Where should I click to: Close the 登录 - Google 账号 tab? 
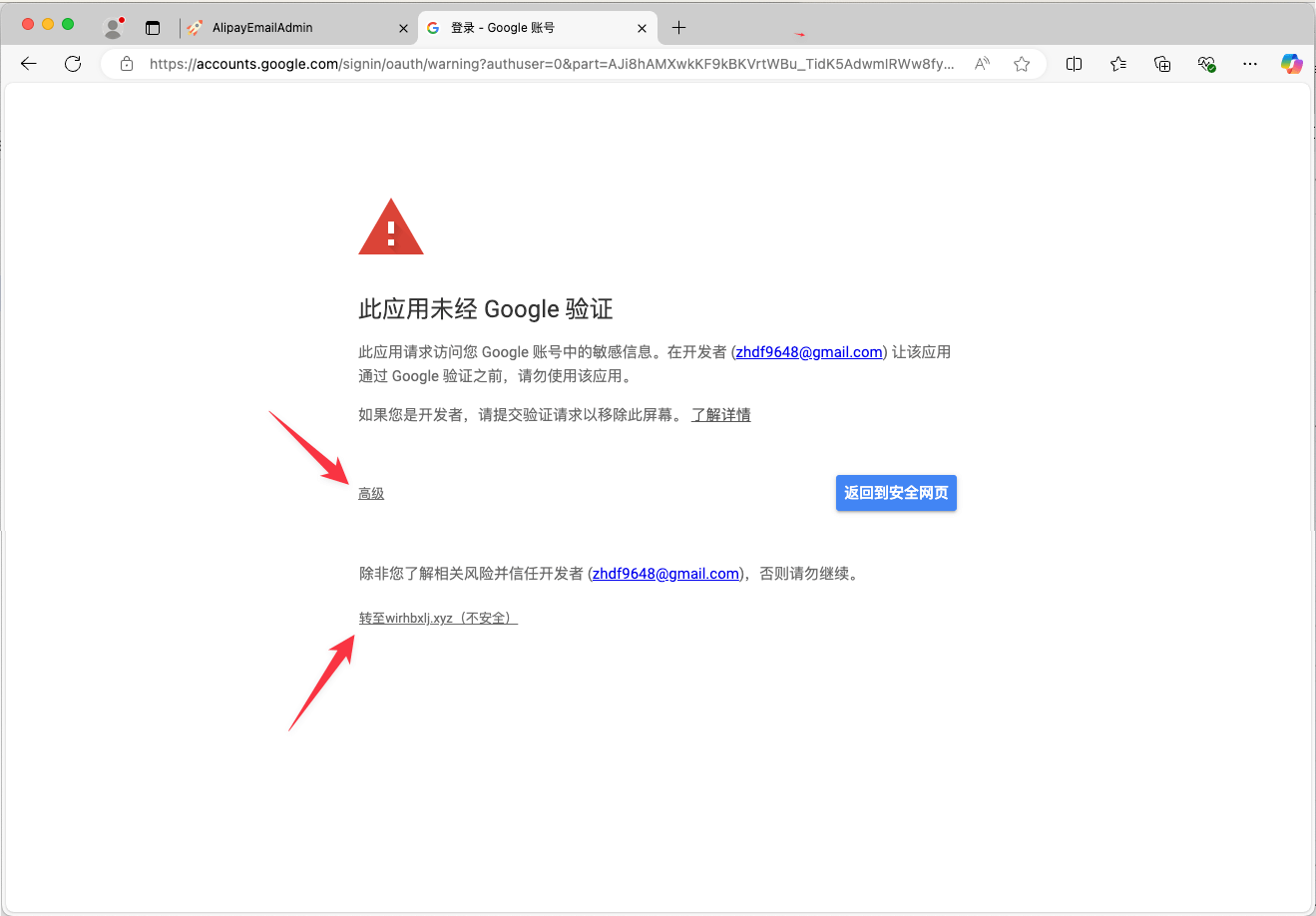[x=642, y=28]
